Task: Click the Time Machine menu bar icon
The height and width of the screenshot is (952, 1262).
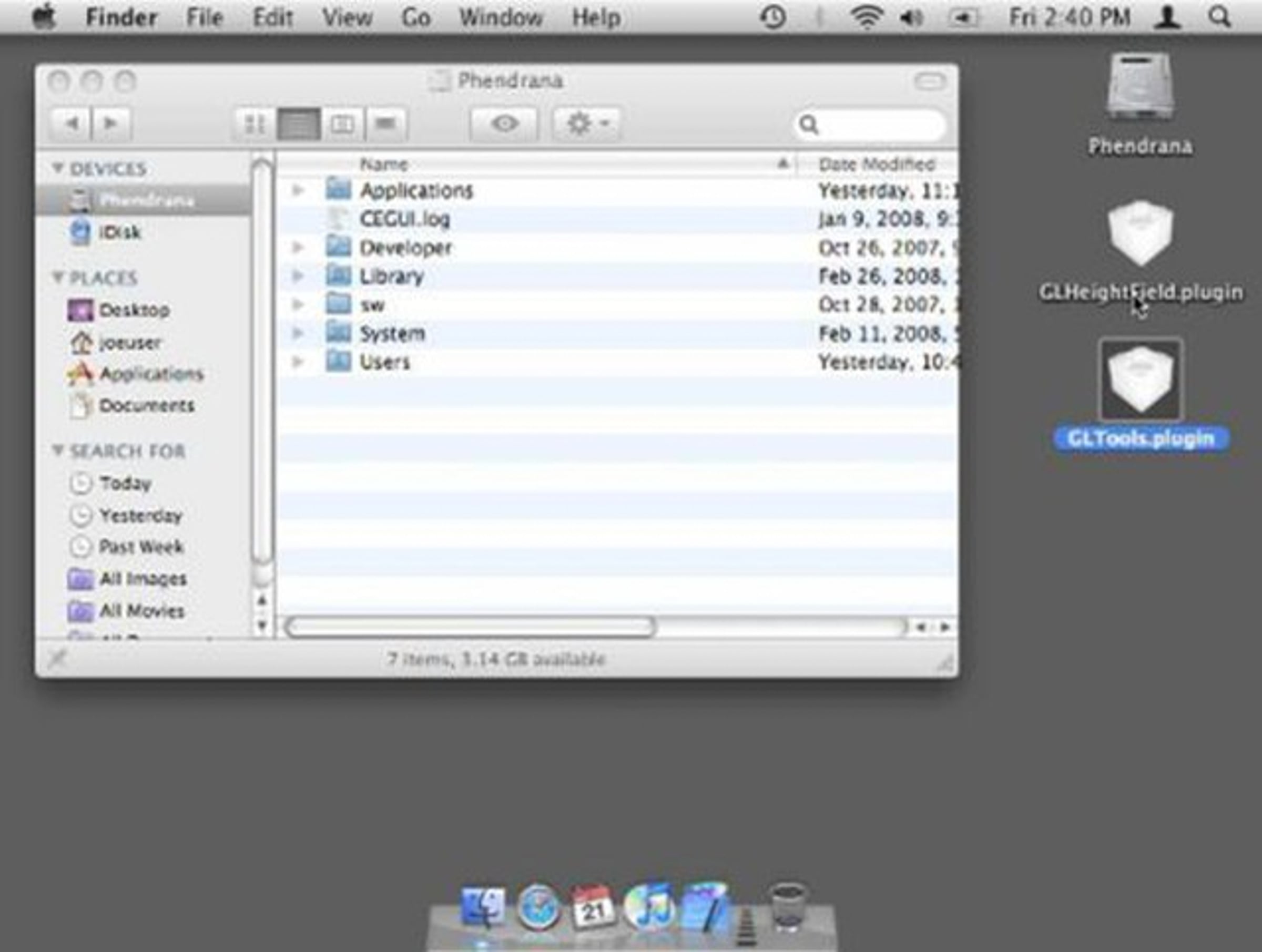Action: coord(773,18)
